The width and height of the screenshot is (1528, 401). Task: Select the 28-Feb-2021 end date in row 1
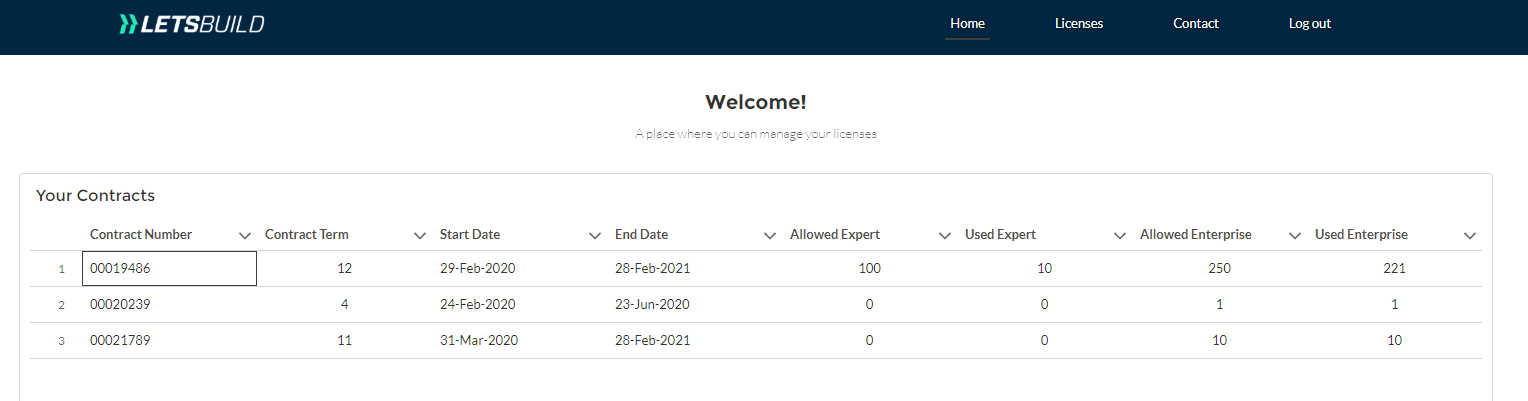click(x=652, y=268)
